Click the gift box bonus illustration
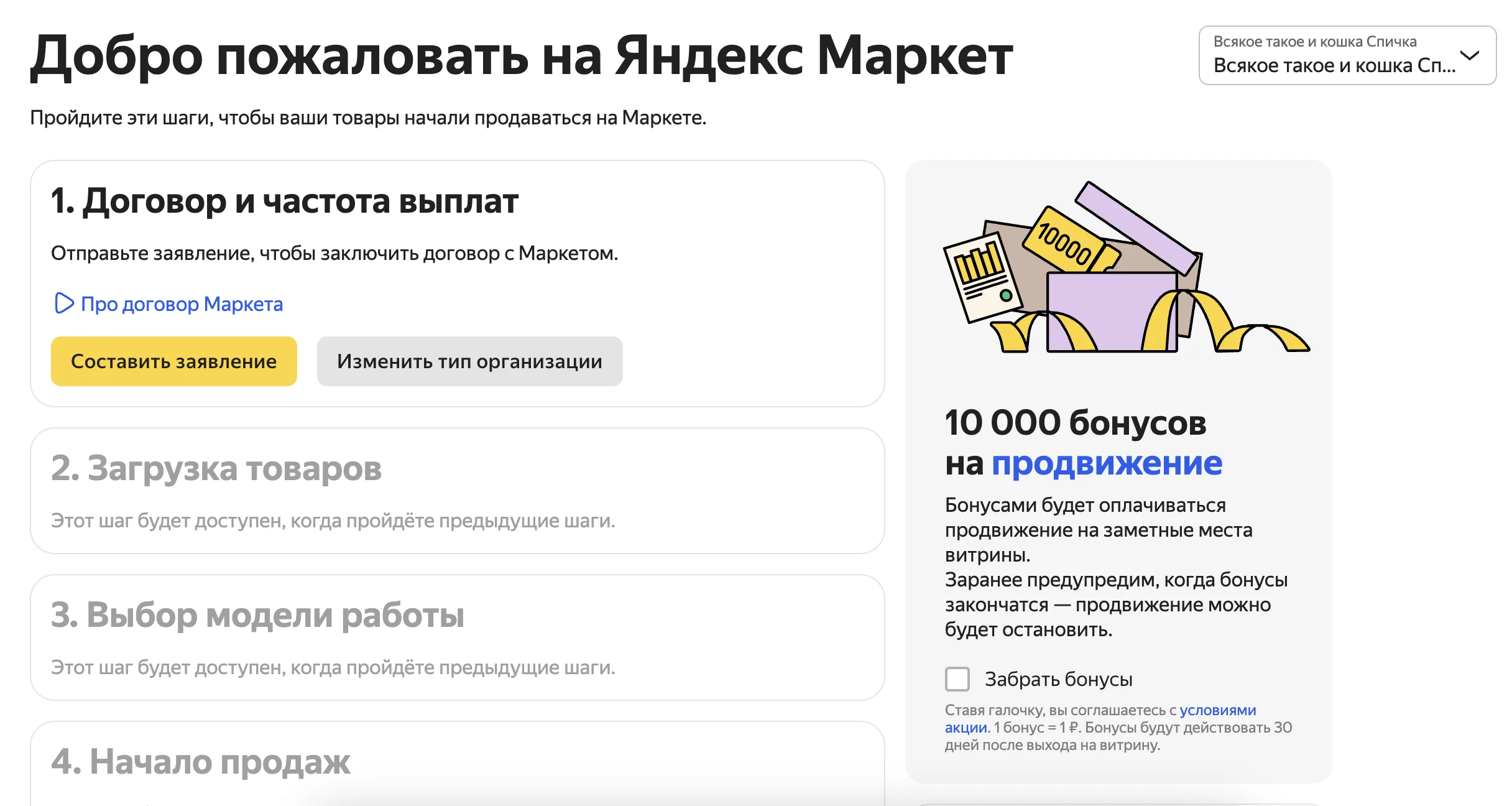 [1126, 268]
